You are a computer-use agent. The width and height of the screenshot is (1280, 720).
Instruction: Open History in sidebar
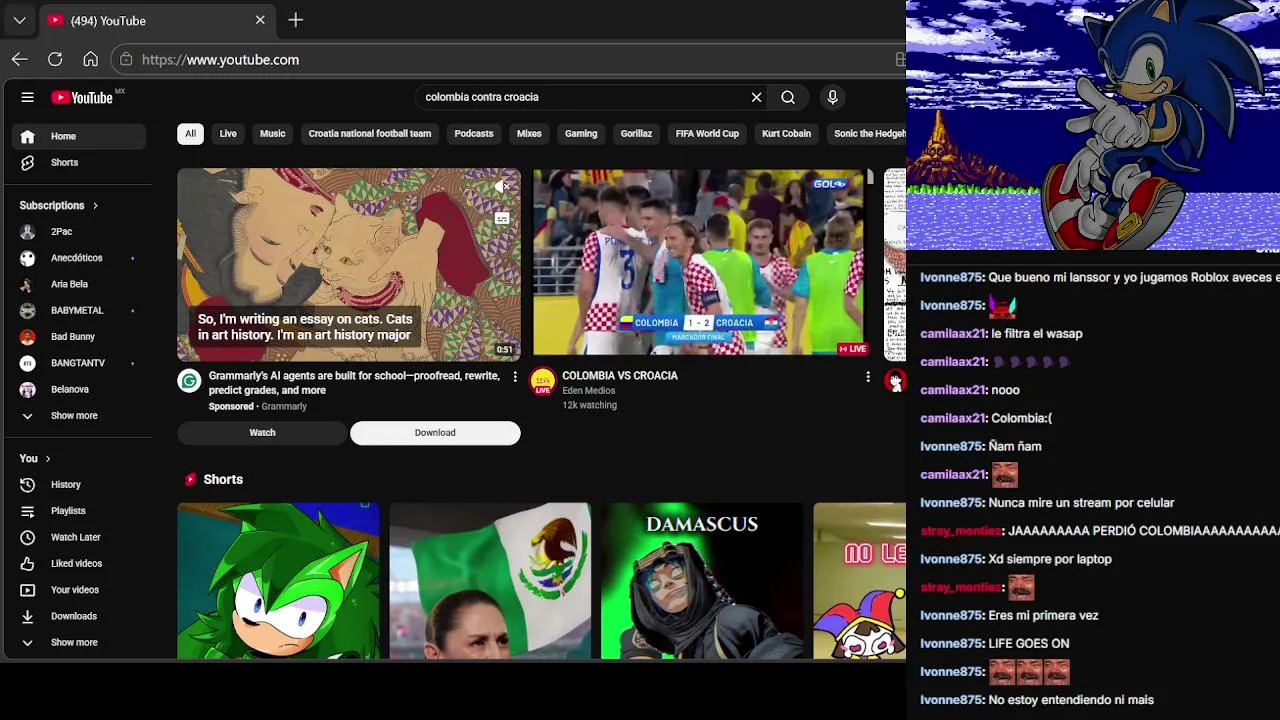[x=78, y=485]
